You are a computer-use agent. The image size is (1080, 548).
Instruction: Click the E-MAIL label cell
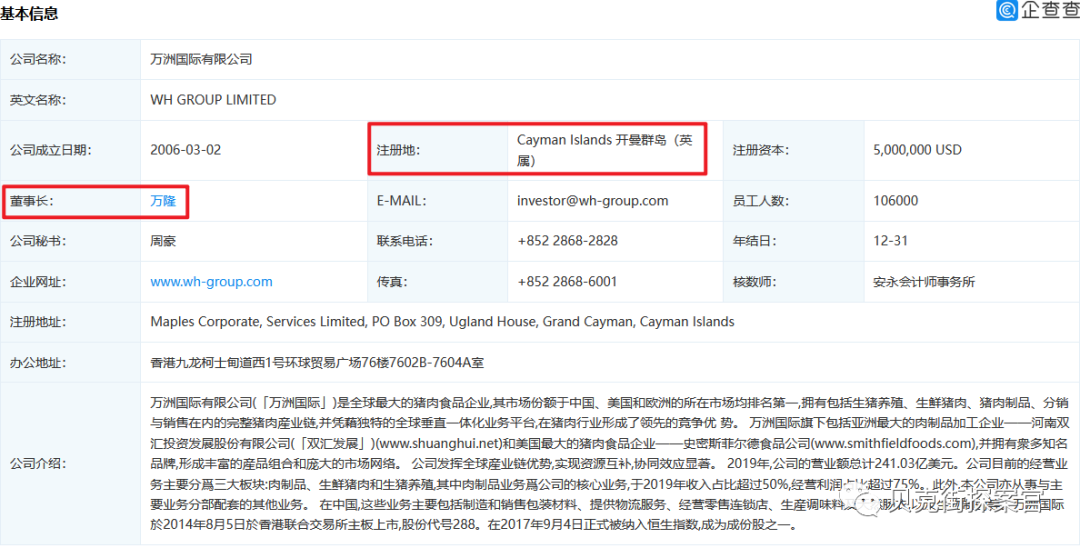coord(437,201)
